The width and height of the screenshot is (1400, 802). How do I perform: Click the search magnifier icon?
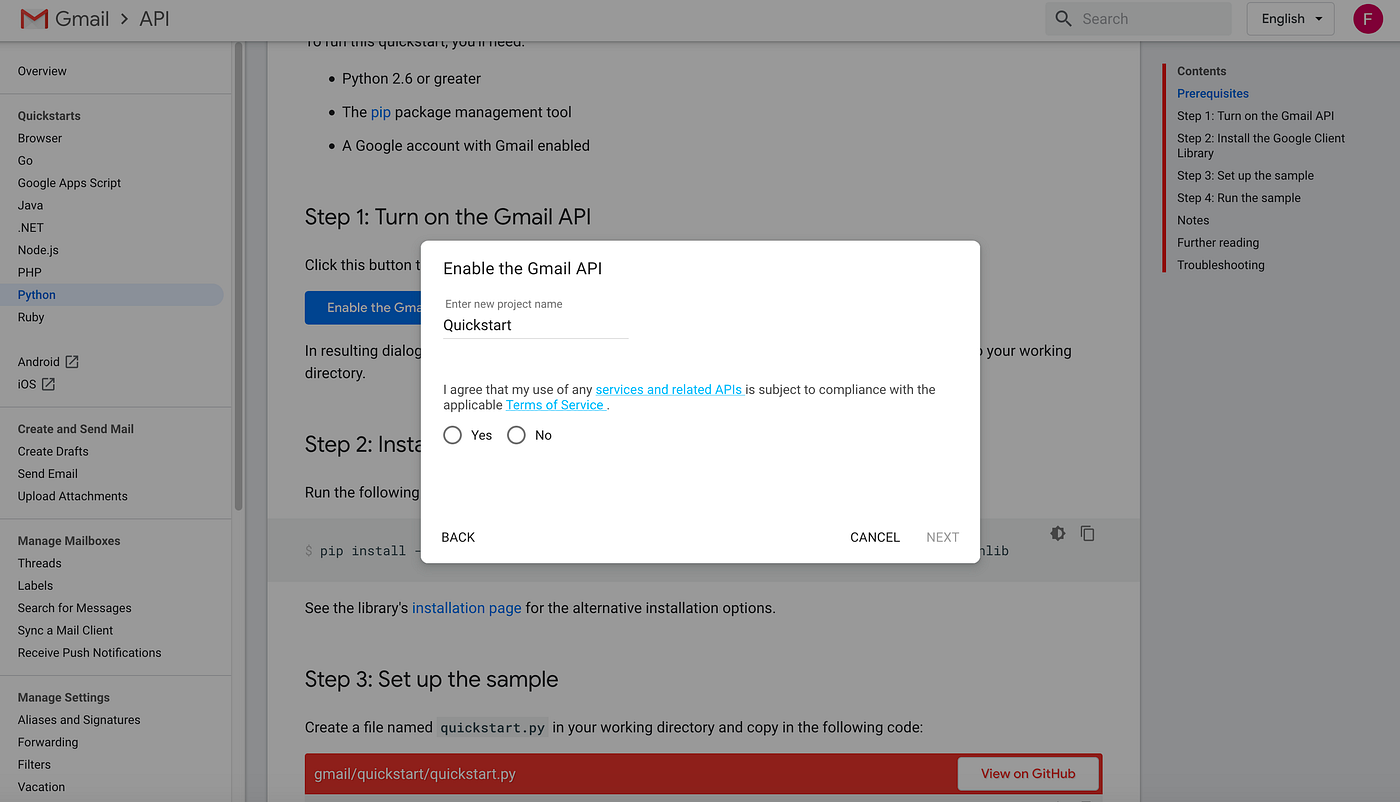tap(1063, 19)
